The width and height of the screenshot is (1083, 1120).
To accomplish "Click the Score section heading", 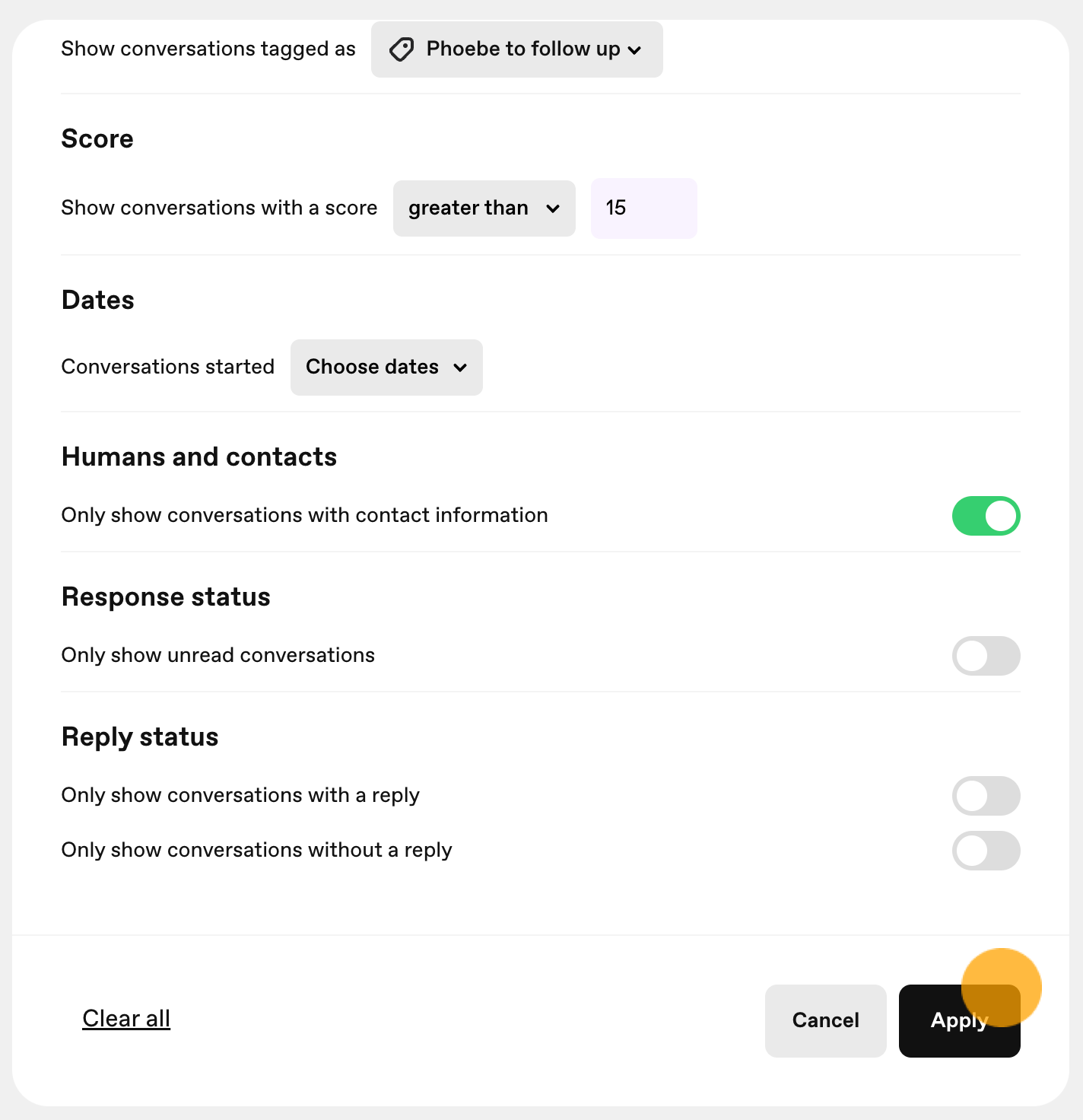I will 97,139.
